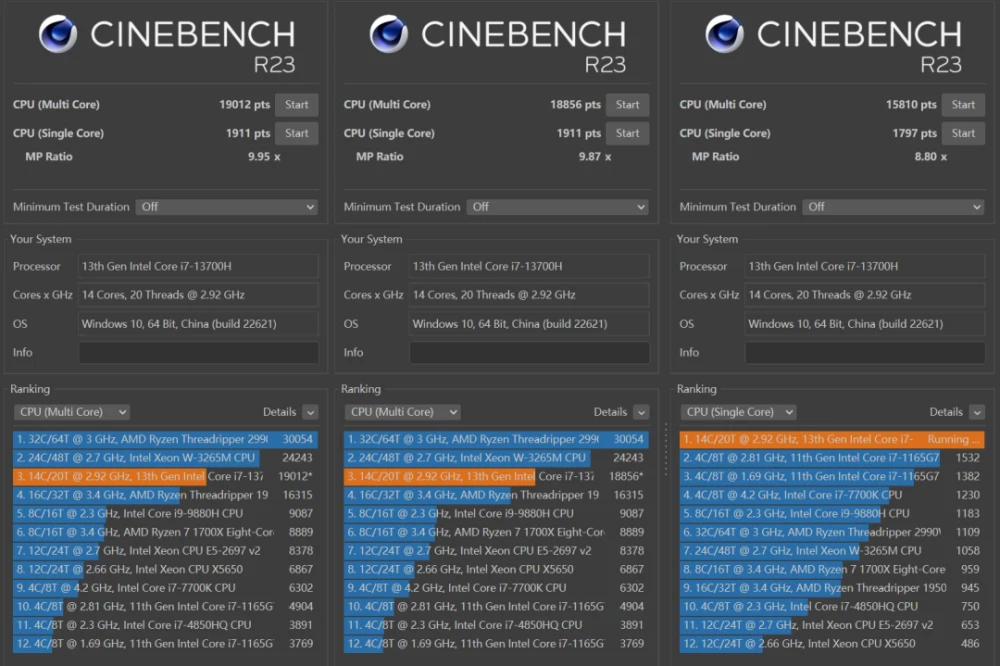
Task: Select the highlighted ranking row scoring 18856*
Action: coord(496,477)
